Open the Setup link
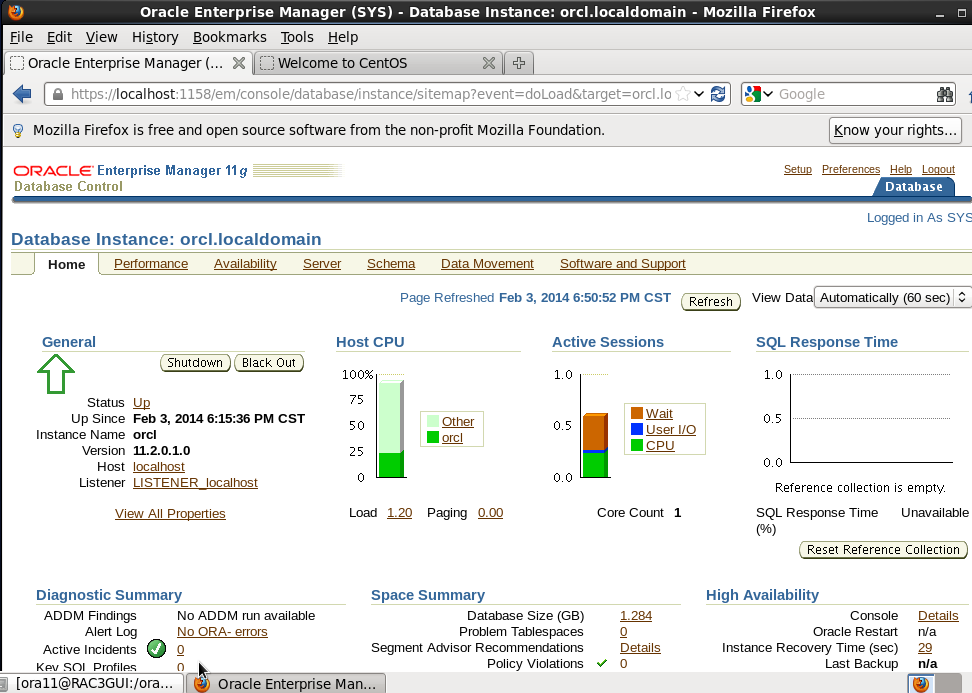This screenshot has height=693, width=972. click(797, 169)
